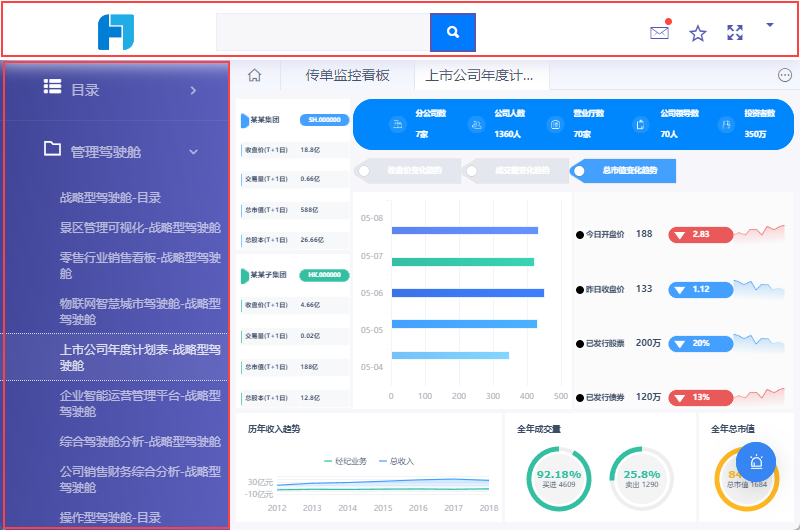
Task: Click the 05-08 bar in the chart
Action: pos(465,231)
